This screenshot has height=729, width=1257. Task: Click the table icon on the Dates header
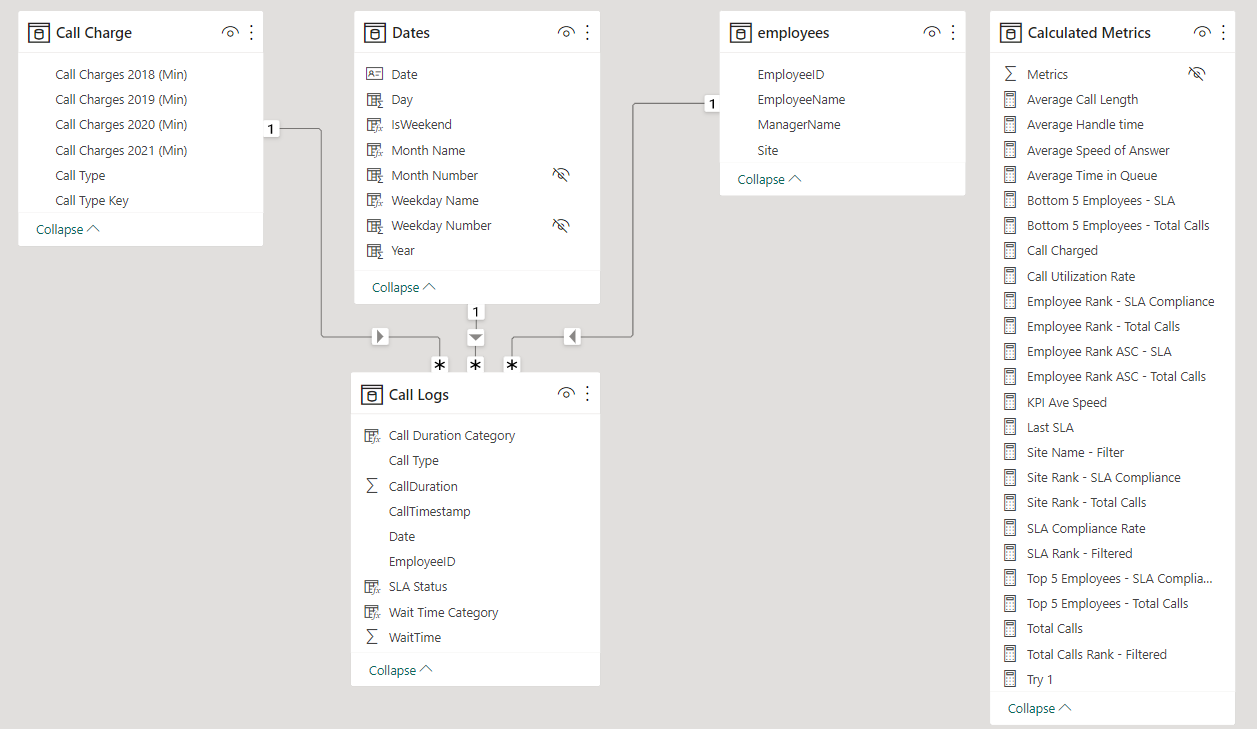(374, 31)
